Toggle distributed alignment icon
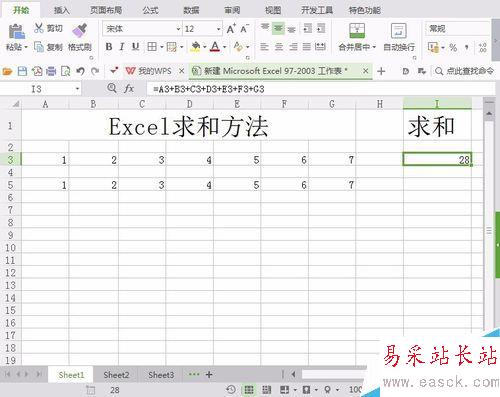 pos(320,47)
